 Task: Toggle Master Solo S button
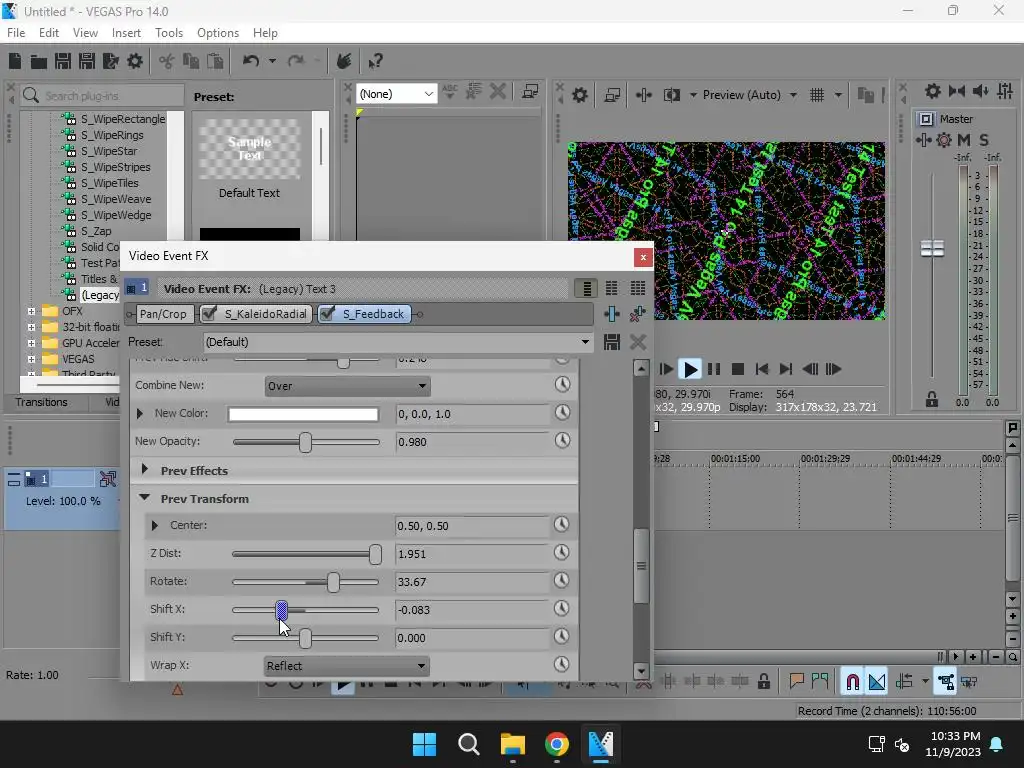[x=984, y=140]
